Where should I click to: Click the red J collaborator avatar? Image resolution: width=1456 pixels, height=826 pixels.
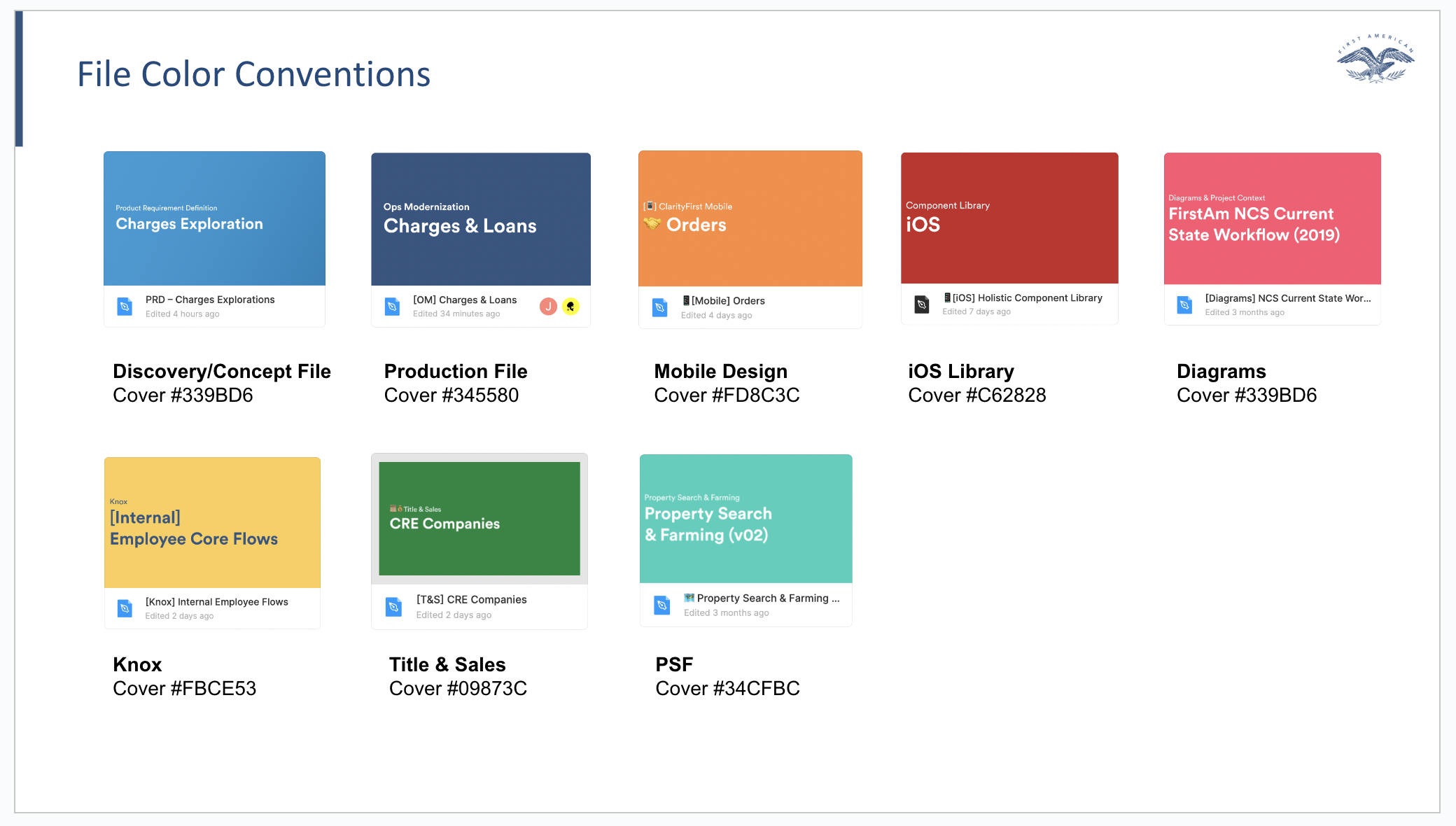548,307
